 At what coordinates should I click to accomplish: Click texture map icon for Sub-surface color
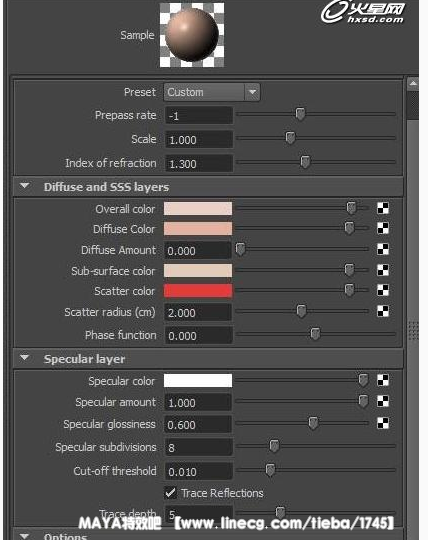coord(383,270)
